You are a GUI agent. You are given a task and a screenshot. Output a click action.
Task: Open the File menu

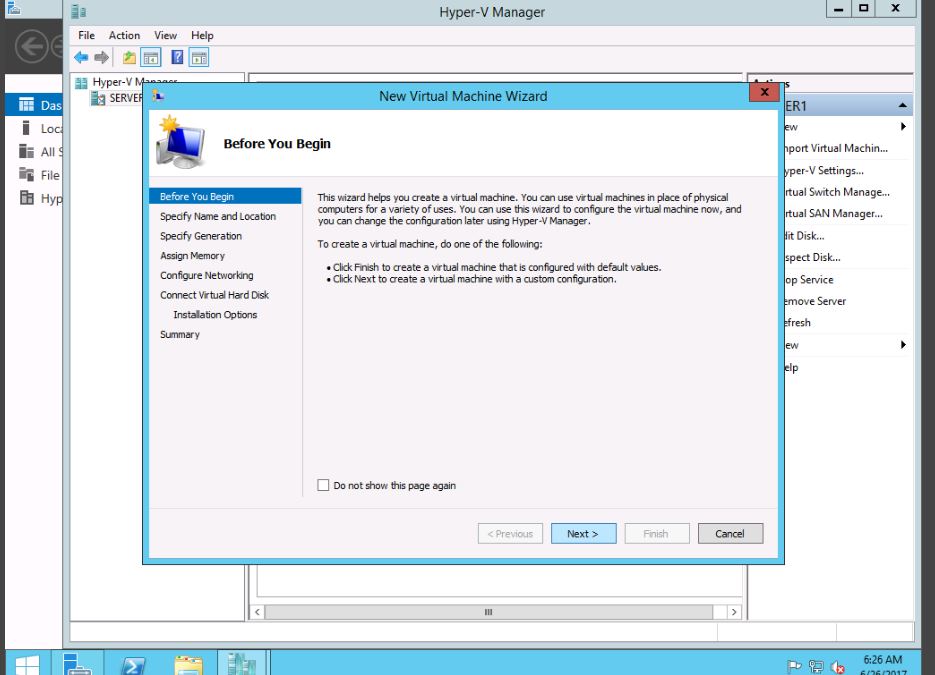tap(86, 35)
